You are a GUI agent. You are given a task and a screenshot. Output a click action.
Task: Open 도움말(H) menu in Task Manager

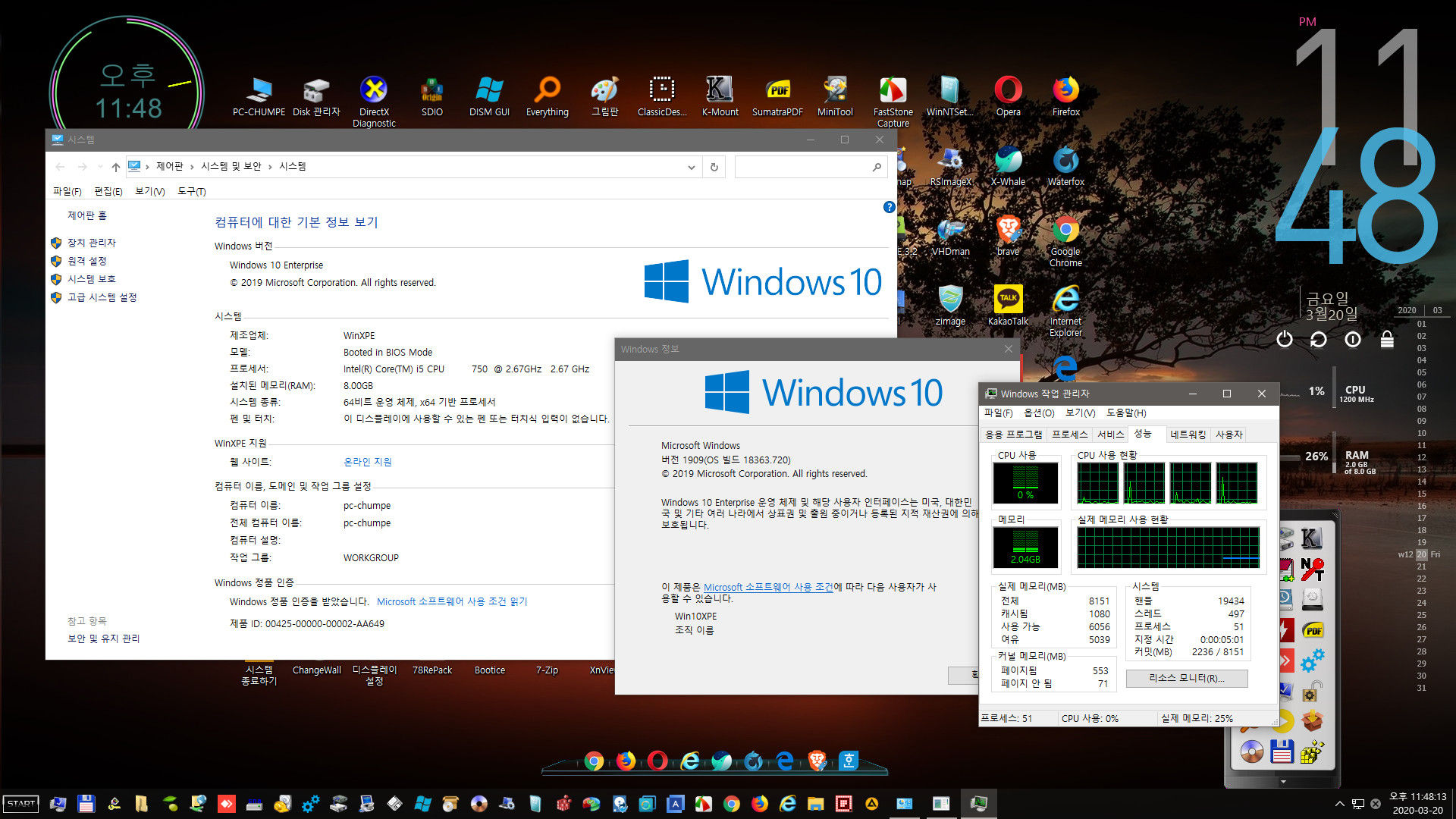[x=1126, y=413]
